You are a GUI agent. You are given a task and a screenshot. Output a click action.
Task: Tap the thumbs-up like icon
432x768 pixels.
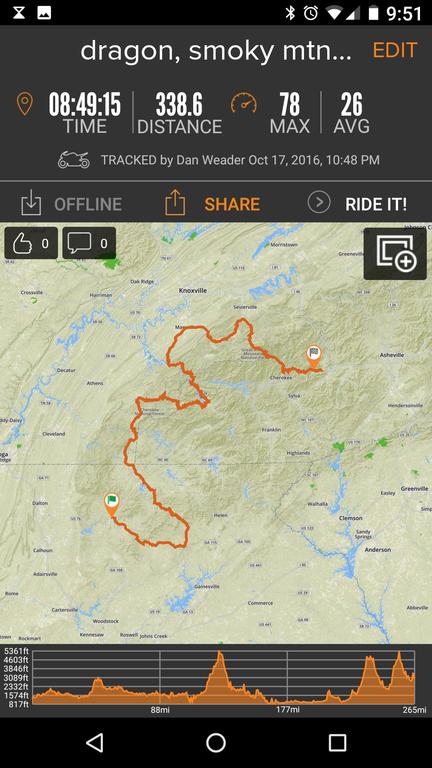tap(21, 243)
